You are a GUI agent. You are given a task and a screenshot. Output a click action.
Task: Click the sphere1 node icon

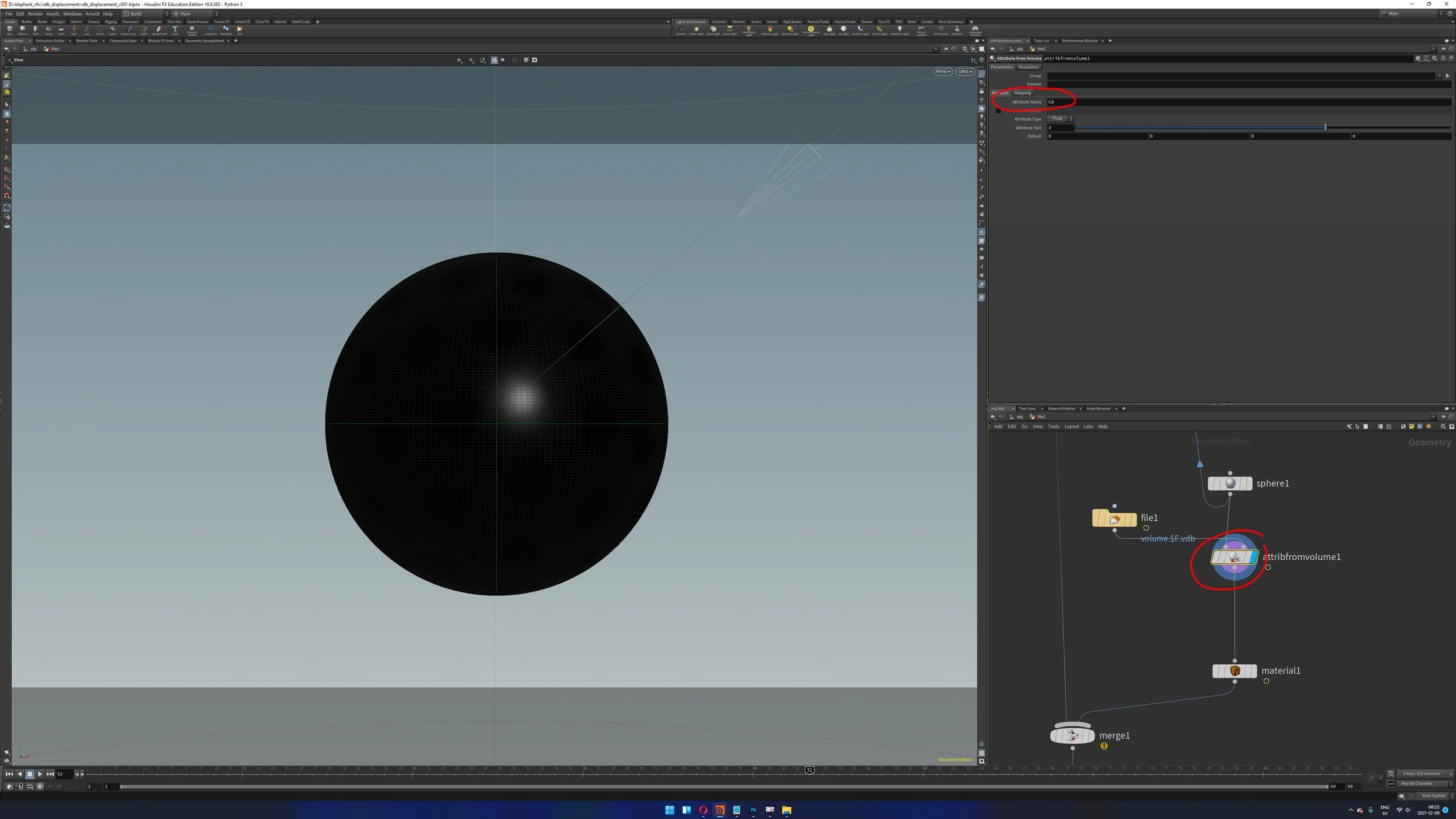tap(1229, 483)
